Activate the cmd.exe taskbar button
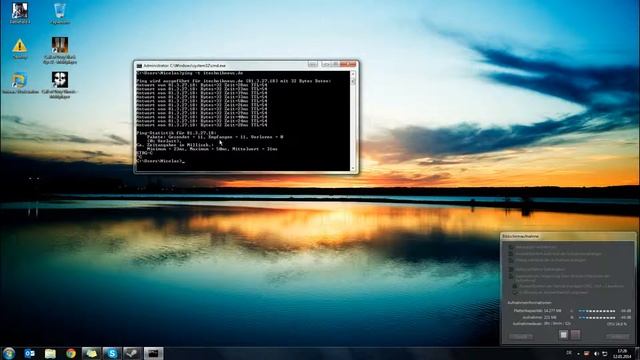Viewport: 640px width, 360px height. (x=153, y=353)
